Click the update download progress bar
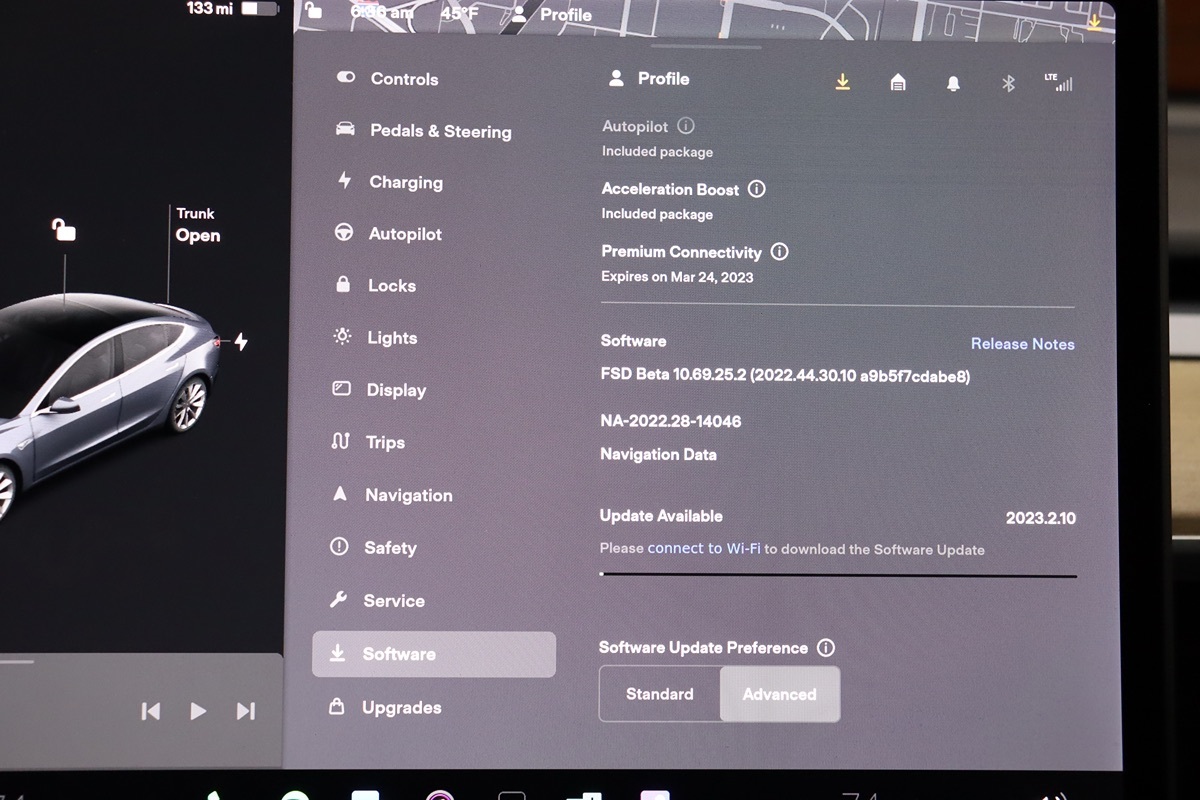This screenshot has height=800, width=1200. coord(838,575)
